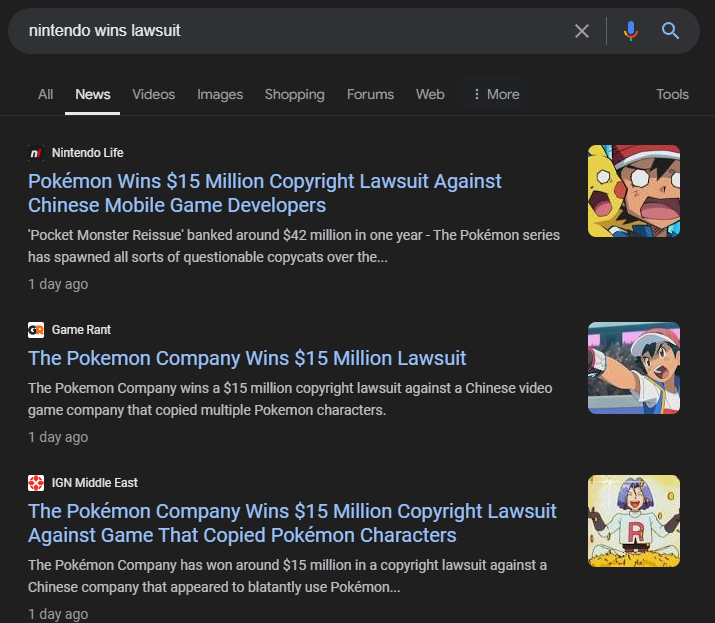Viewport: 715px width, 623px height.
Task: Open the Pokémon Wins $15 Million Copyright Lawsuit article
Action: click(264, 193)
